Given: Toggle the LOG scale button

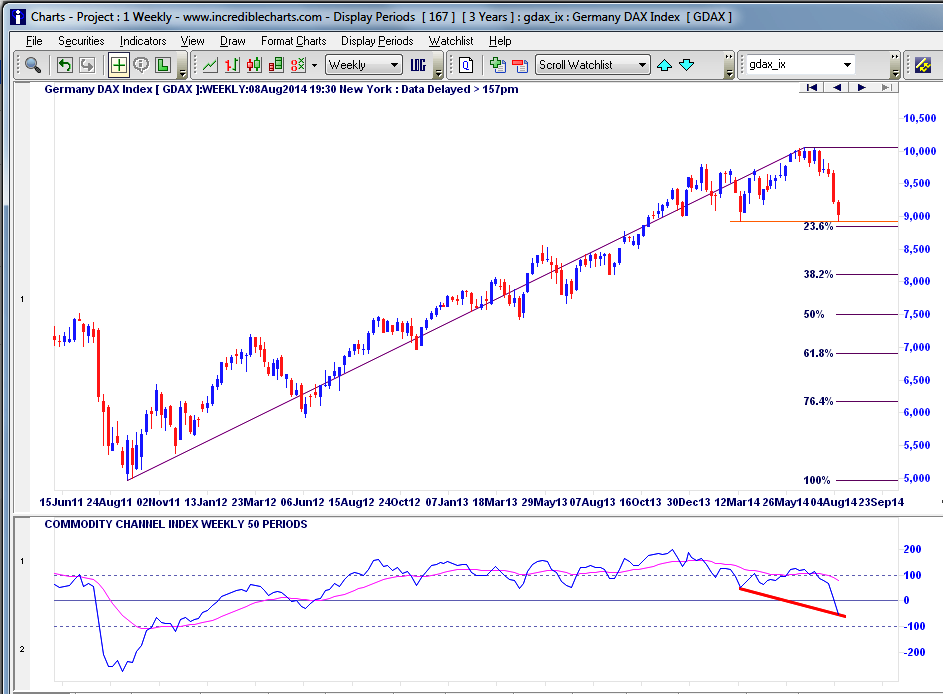Looking at the screenshot, I should pos(418,65).
